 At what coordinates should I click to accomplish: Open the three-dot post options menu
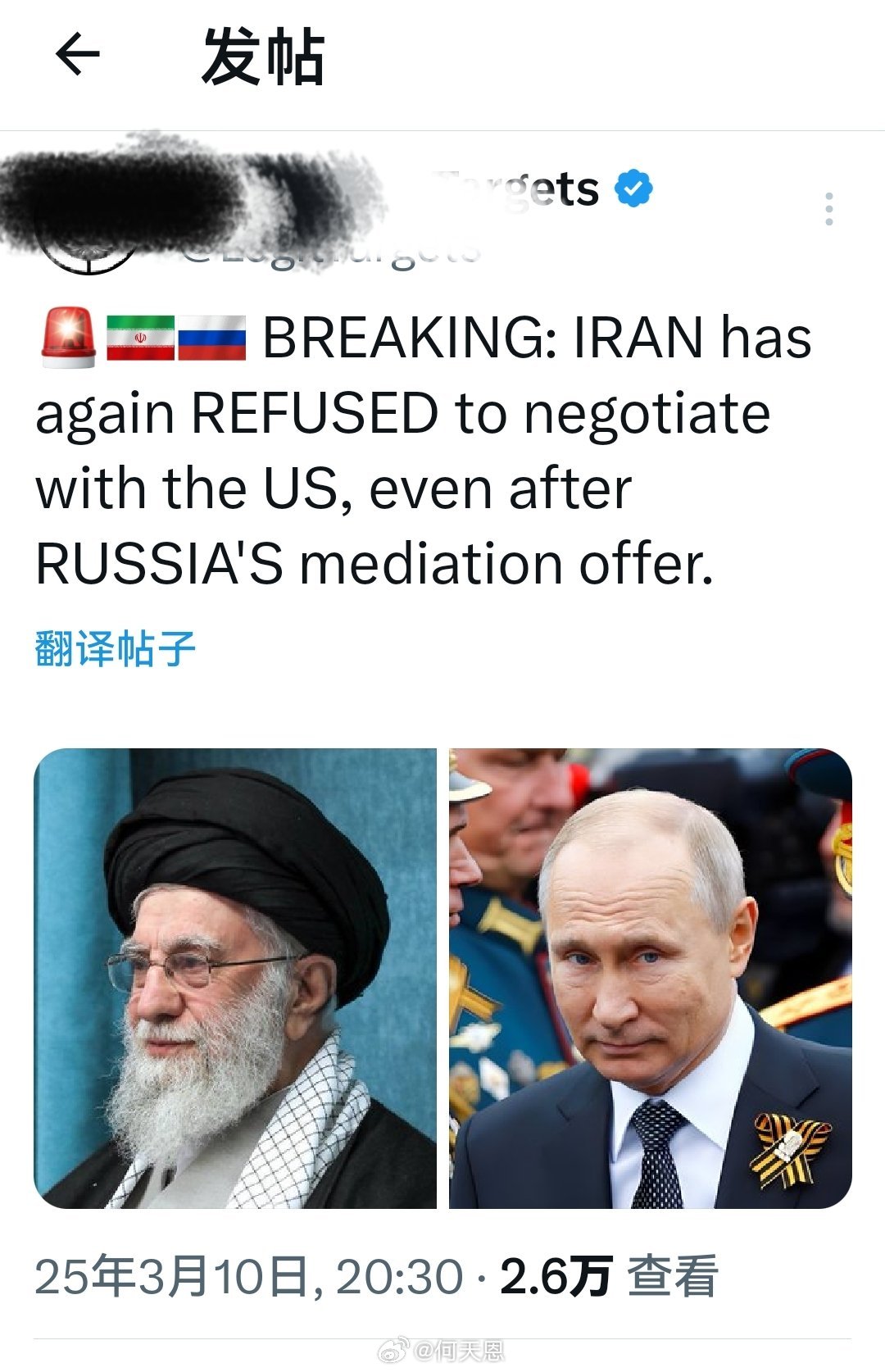point(829,209)
